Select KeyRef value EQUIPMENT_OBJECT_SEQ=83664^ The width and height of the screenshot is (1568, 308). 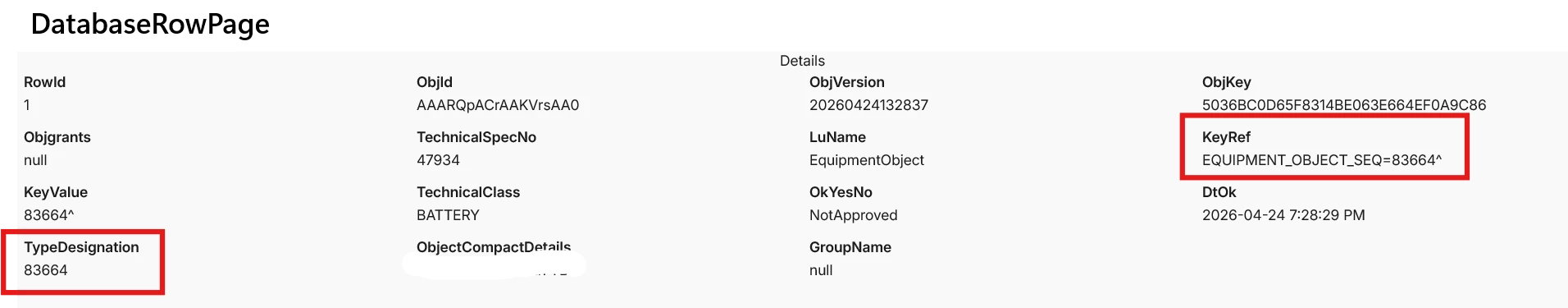pyautogui.click(x=1322, y=160)
